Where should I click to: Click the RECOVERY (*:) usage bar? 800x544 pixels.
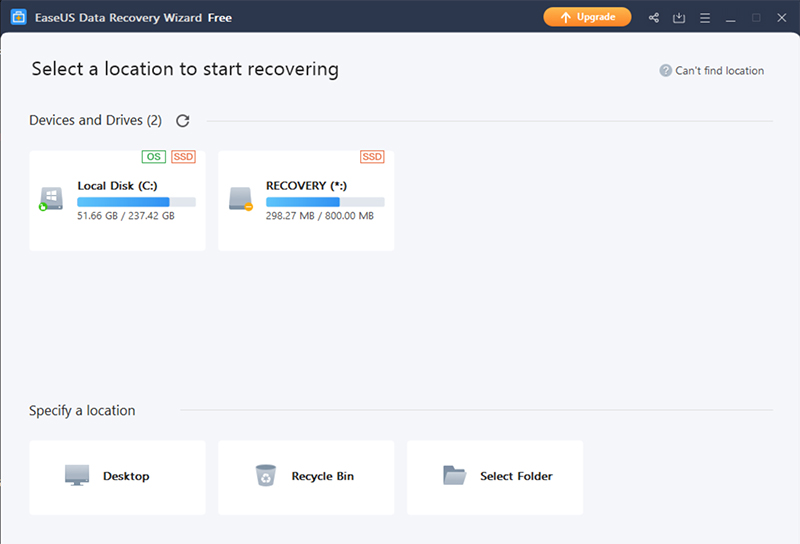point(325,202)
